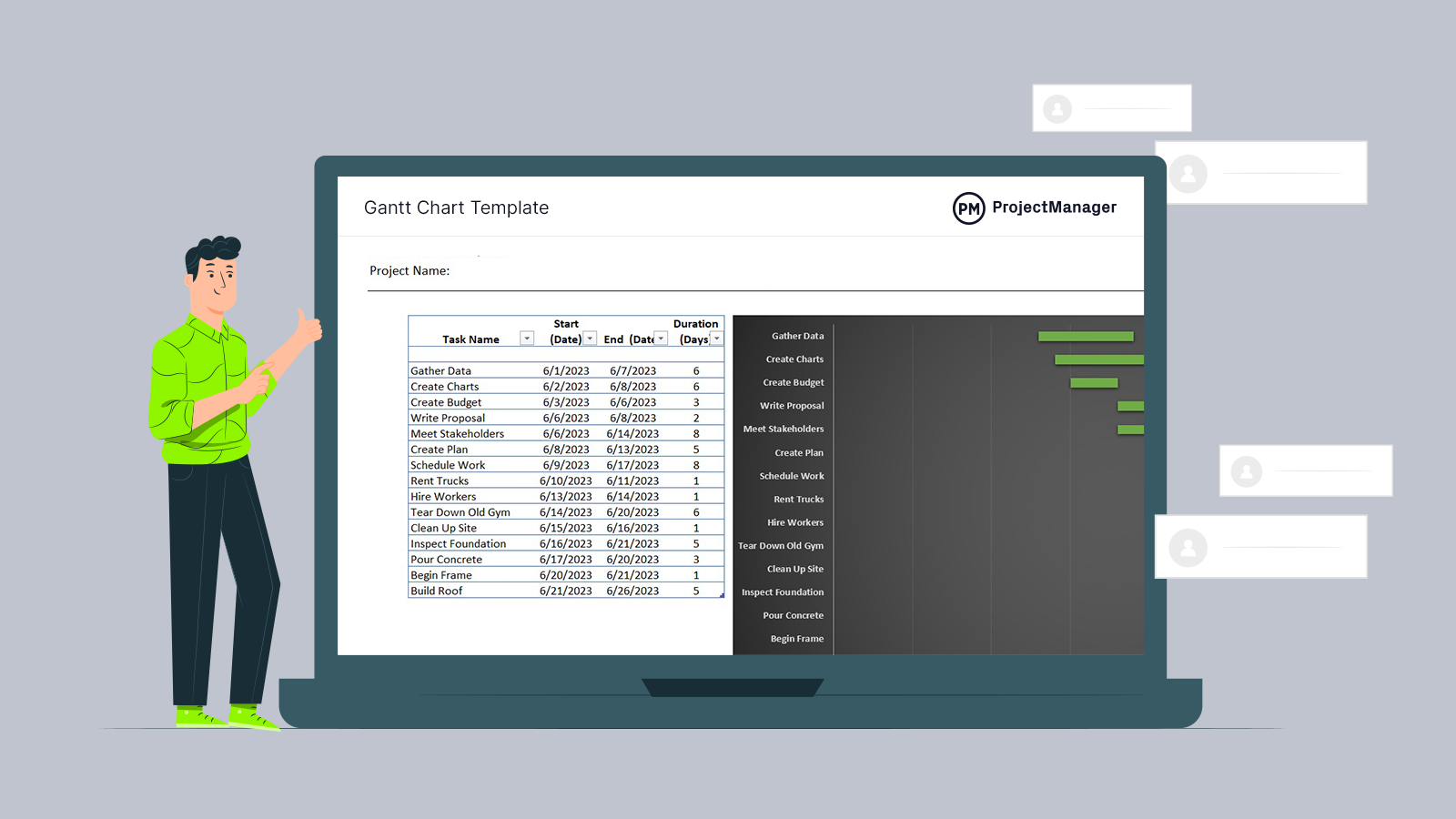Viewport: 1456px width, 819px height.
Task: Click the Gather Data gantt bar
Action: [1086, 337]
